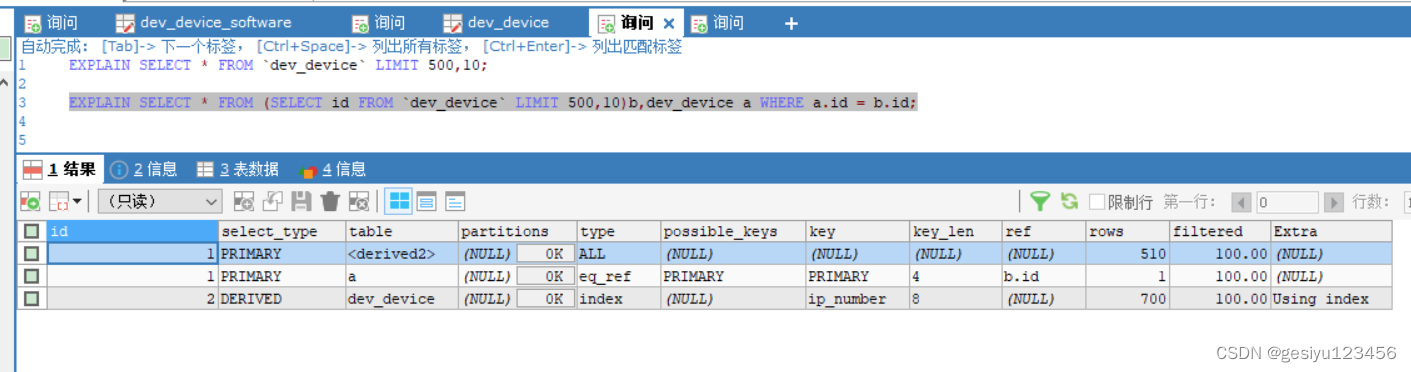Click the partitions column header
Image resolution: width=1411 pixels, height=372 pixels.
tap(517, 231)
